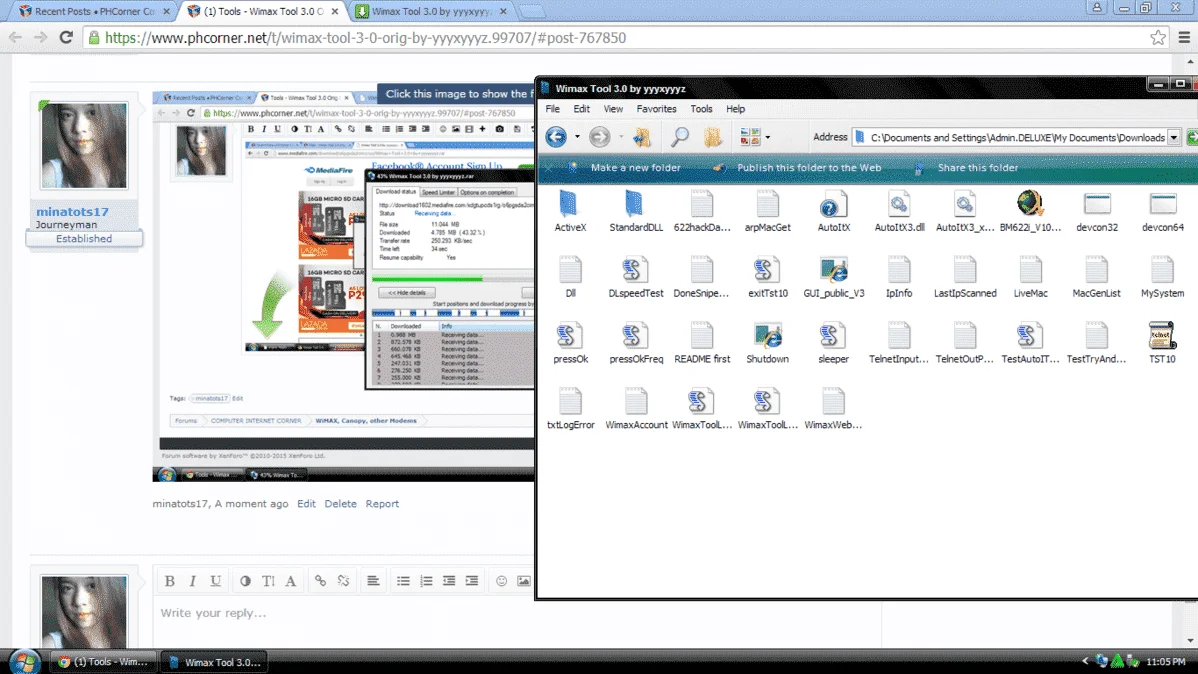Select the sleeper script
The height and width of the screenshot is (674, 1198).
(x=833, y=342)
